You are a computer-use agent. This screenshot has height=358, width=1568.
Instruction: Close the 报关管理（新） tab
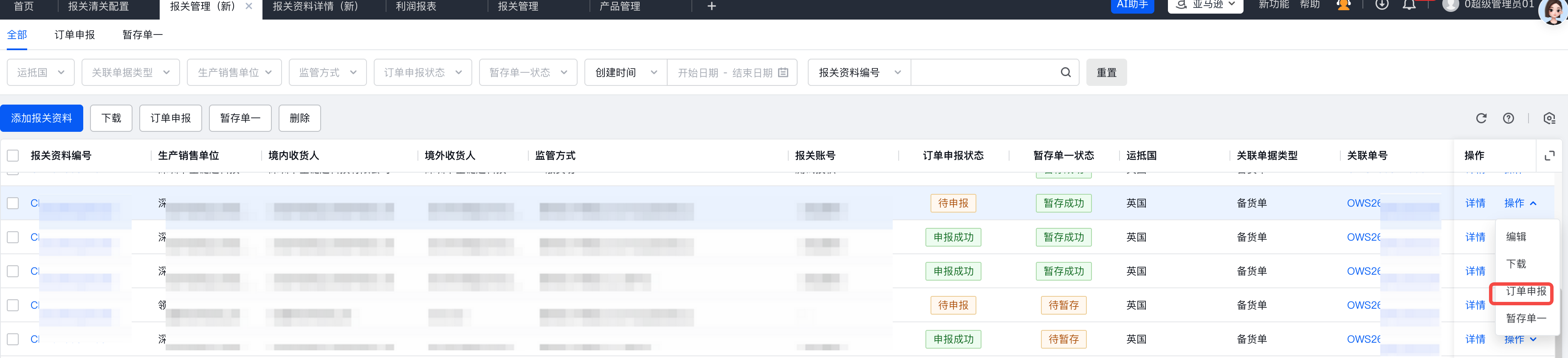click(x=248, y=6)
